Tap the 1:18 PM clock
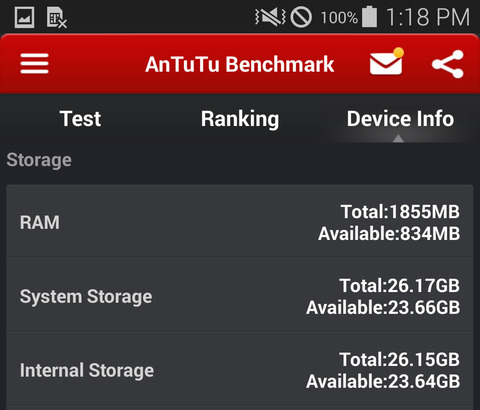Image resolution: width=480 pixels, height=410 pixels. coord(428,17)
